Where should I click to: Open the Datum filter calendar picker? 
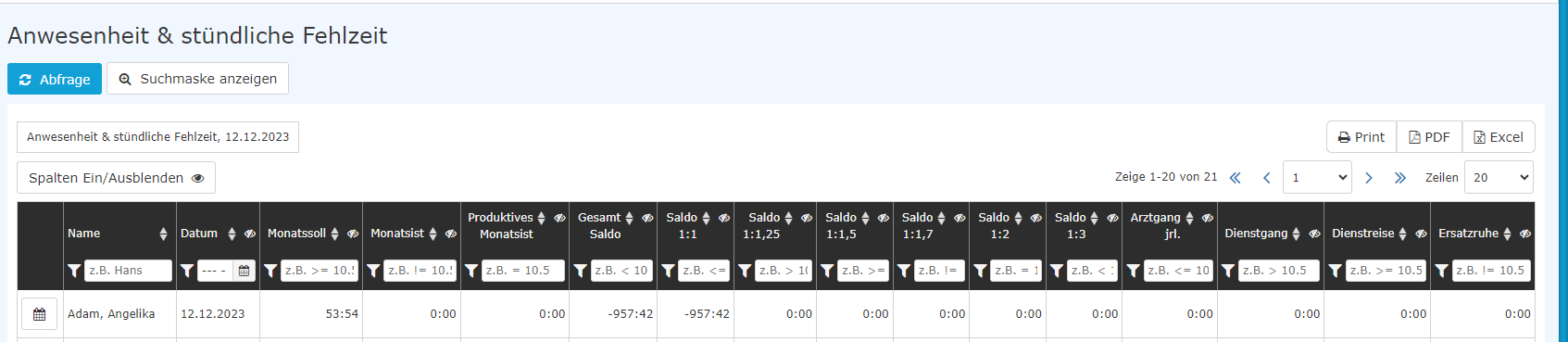[245, 271]
